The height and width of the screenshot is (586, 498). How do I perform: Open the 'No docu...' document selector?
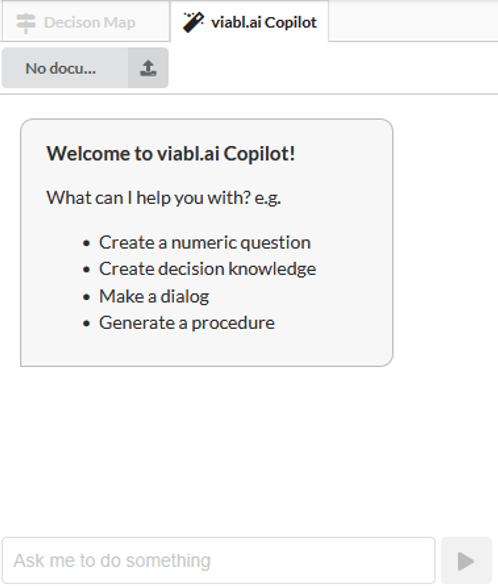[65, 68]
